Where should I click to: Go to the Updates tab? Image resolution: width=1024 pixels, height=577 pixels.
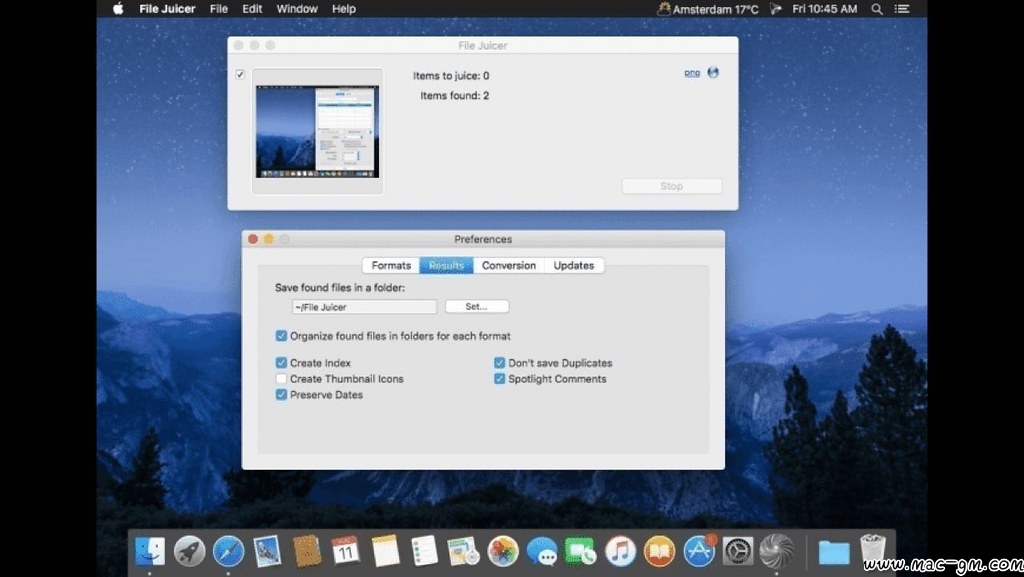coord(574,265)
